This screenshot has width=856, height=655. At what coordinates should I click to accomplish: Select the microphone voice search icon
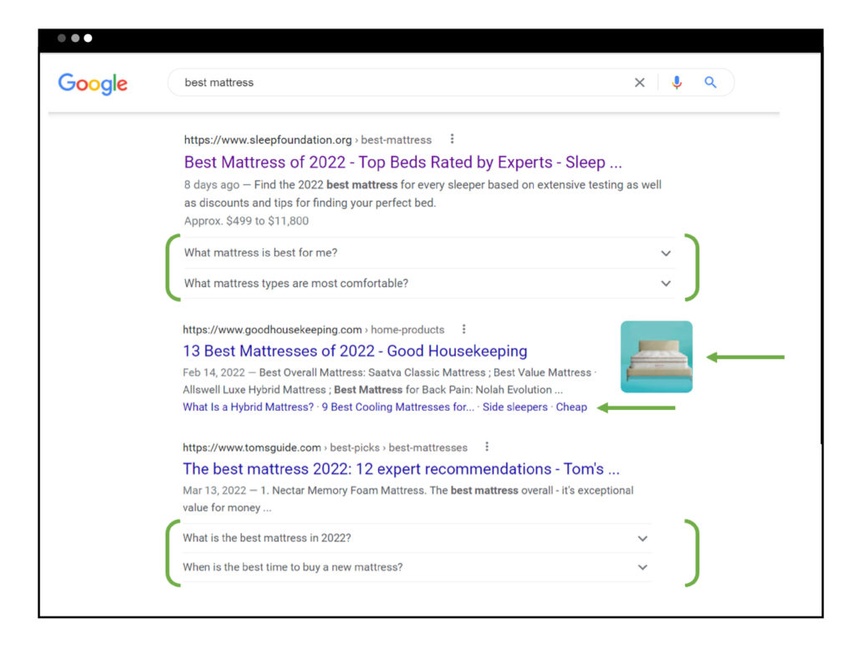676,82
